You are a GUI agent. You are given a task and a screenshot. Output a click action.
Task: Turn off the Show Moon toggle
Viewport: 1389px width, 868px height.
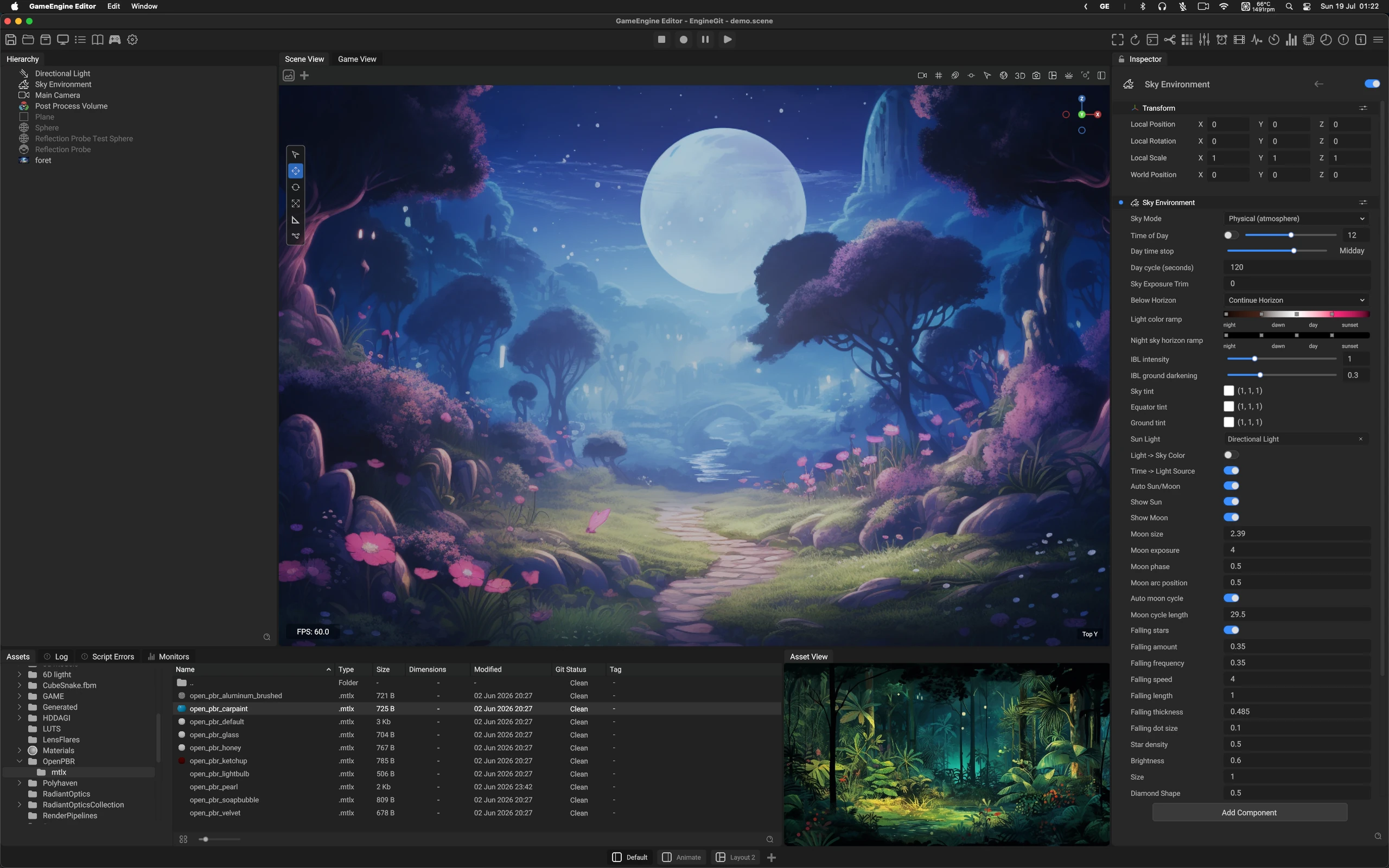(x=1231, y=517)
